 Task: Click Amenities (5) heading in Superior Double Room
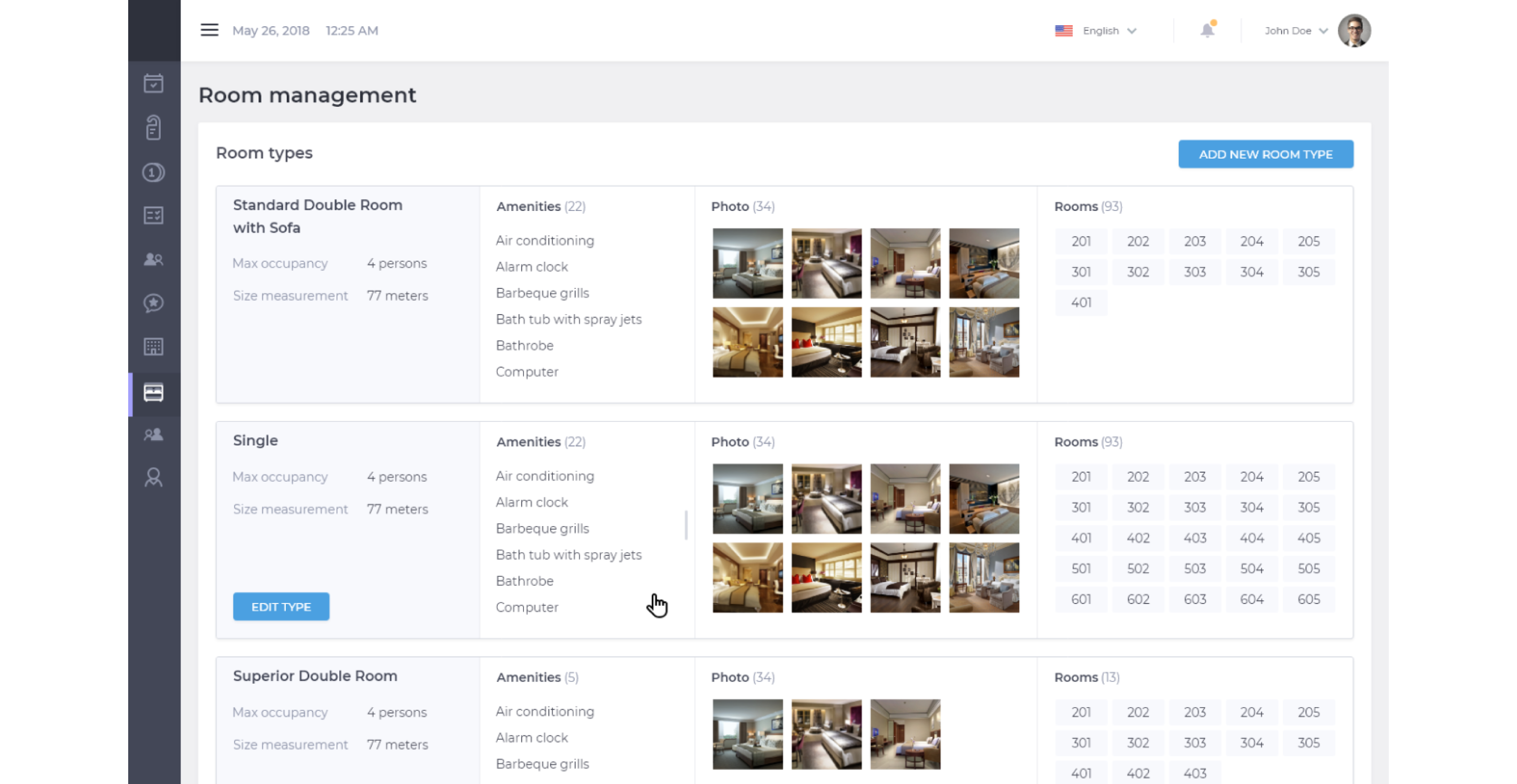tap(537, 678)
